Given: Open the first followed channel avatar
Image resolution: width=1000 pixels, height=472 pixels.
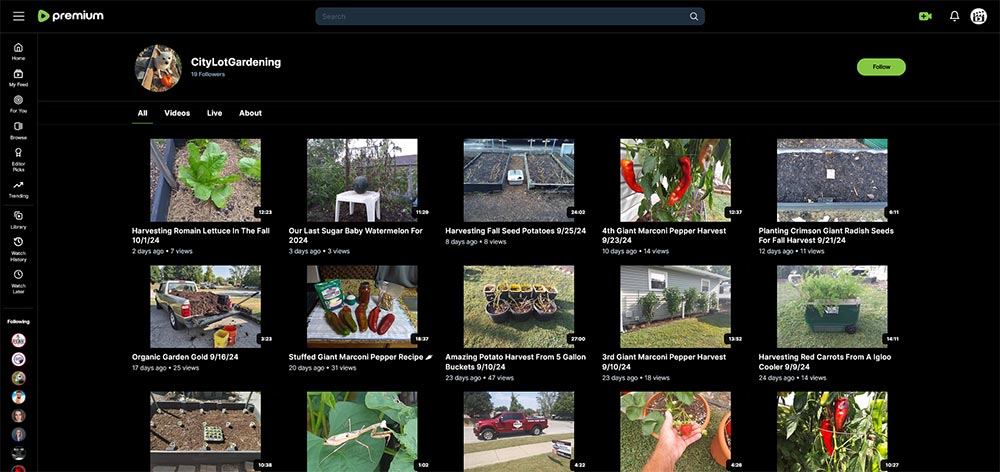Looking at the screenshot, I should (x=18, y=340).
